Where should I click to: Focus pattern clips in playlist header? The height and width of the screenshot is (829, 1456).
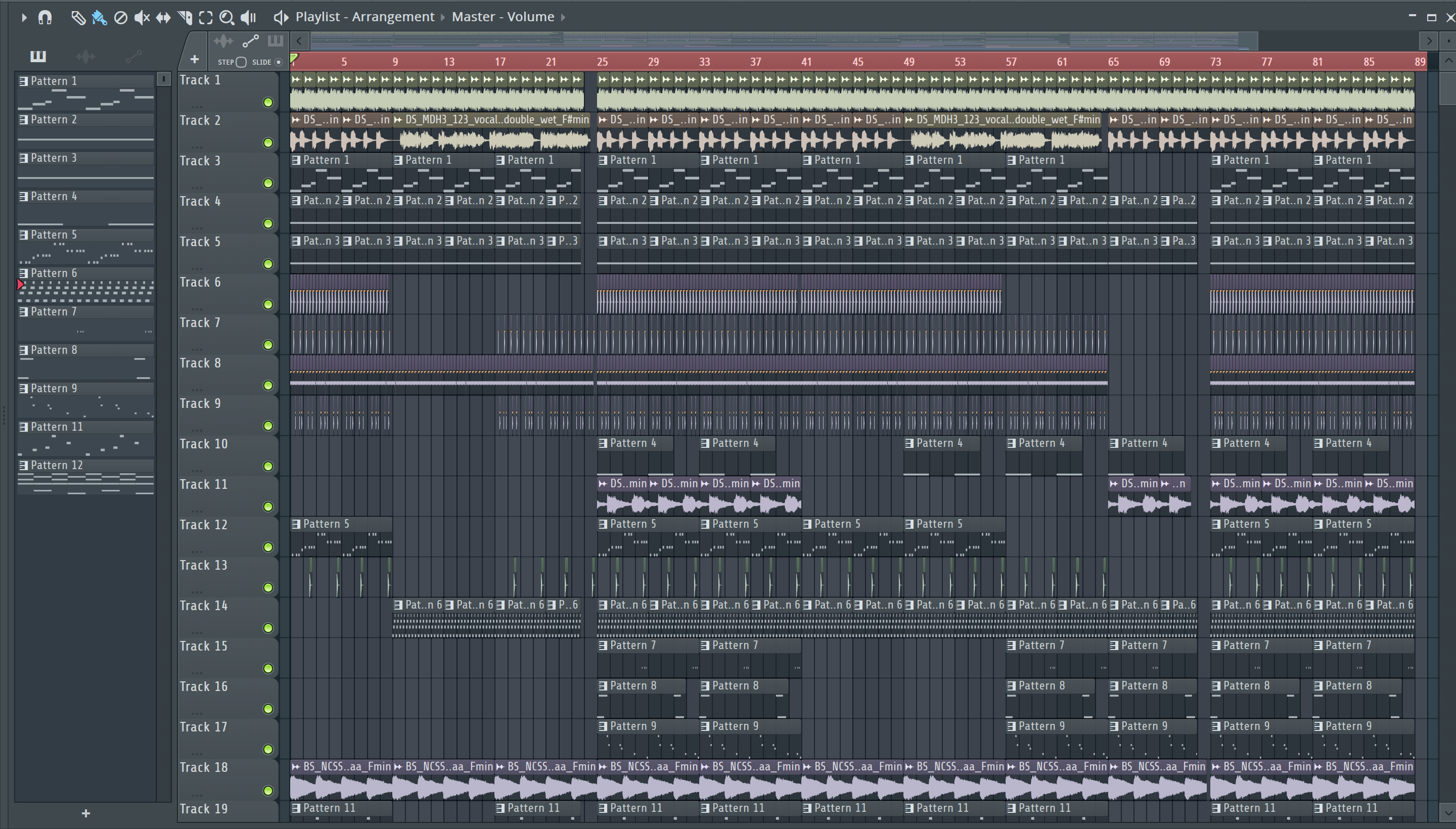(x=275, y=41)
